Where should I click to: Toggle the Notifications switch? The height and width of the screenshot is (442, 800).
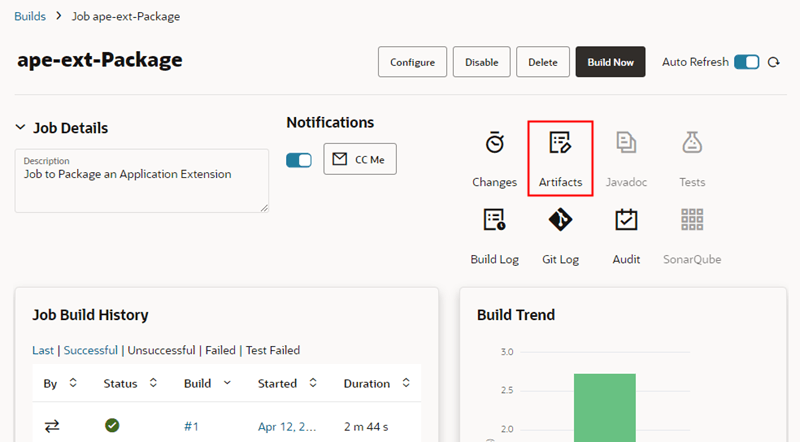click(299, 160)
